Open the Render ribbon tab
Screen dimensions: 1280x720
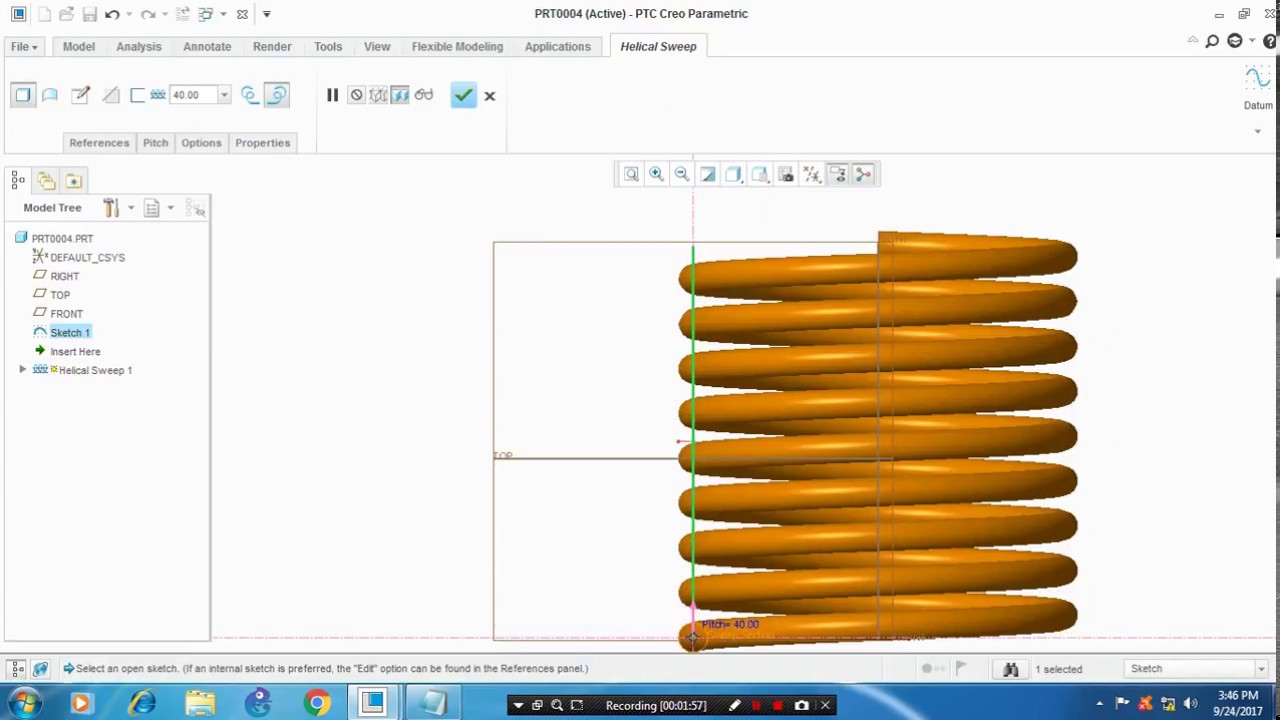click(272, 47)
